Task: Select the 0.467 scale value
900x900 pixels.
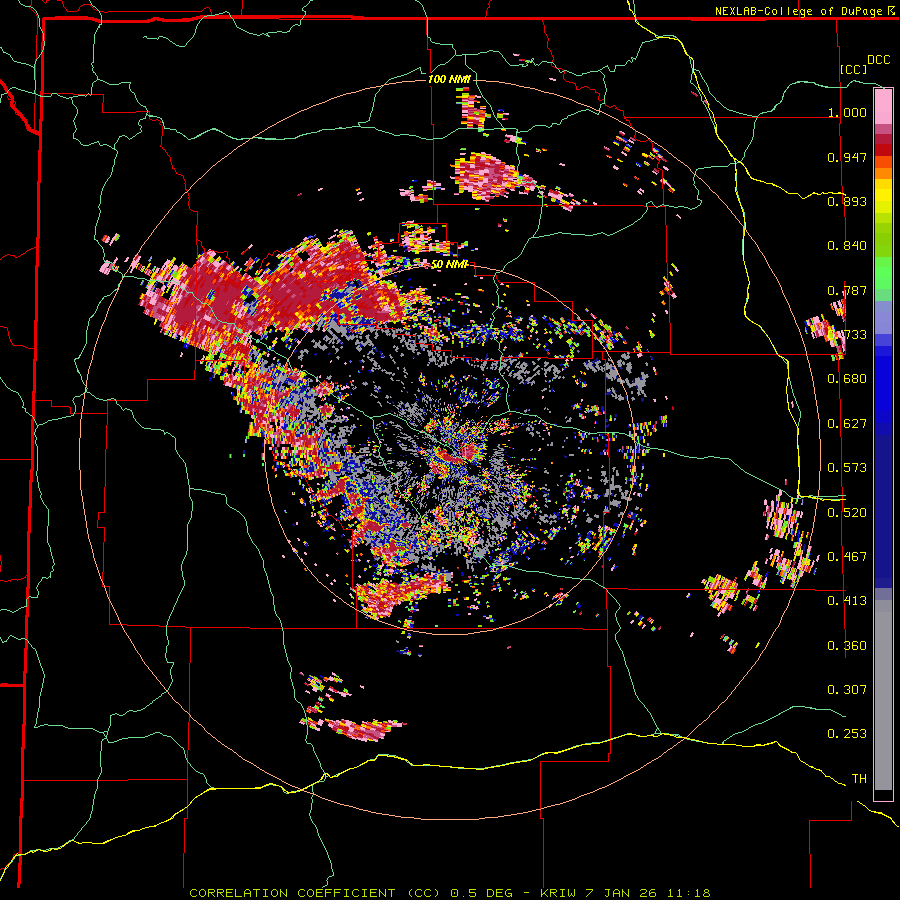Action: pyautogui.click(x=847, y=557)
